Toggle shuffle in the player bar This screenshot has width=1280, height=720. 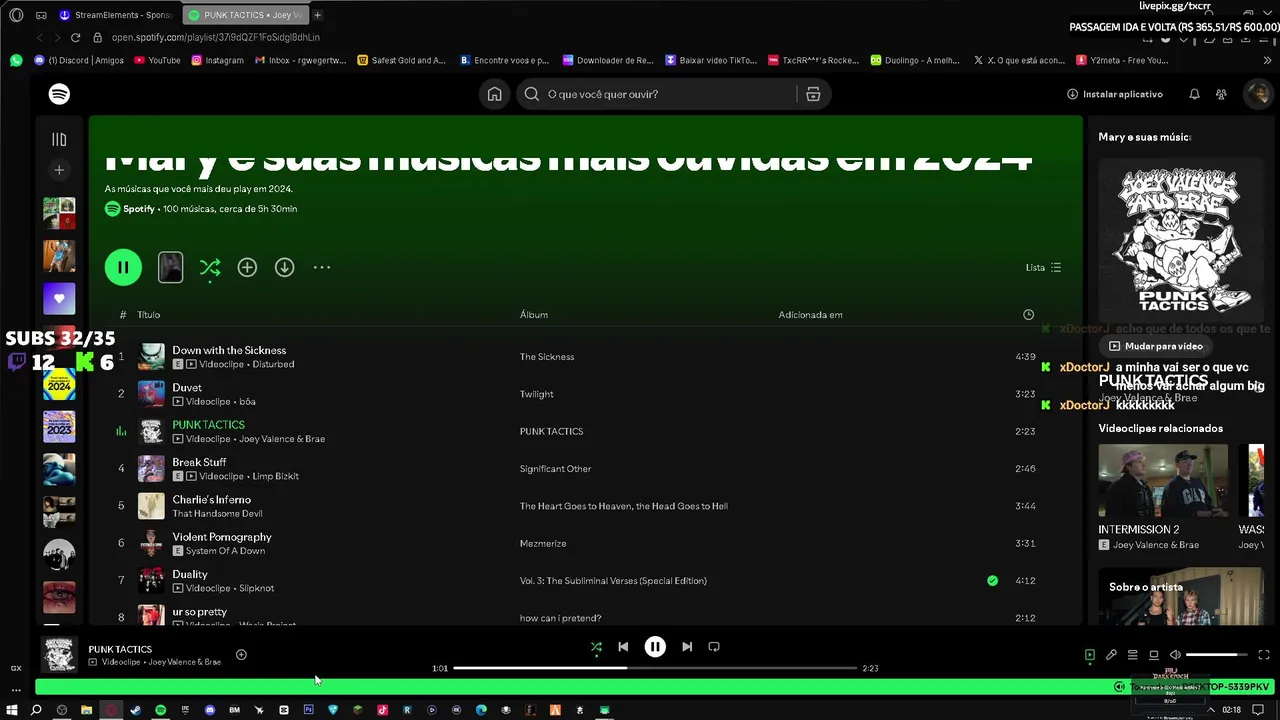pyautogui.click(x=596, y=647)
